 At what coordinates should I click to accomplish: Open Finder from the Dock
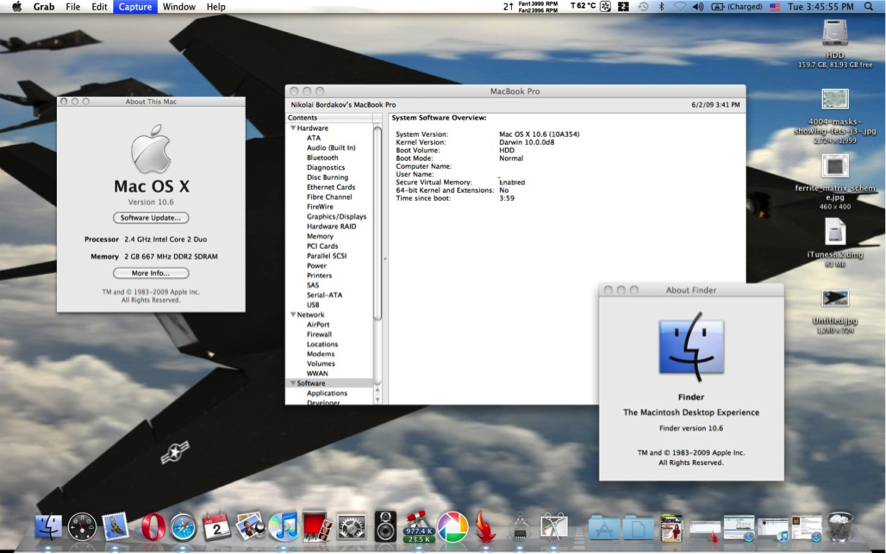[49, 527]
